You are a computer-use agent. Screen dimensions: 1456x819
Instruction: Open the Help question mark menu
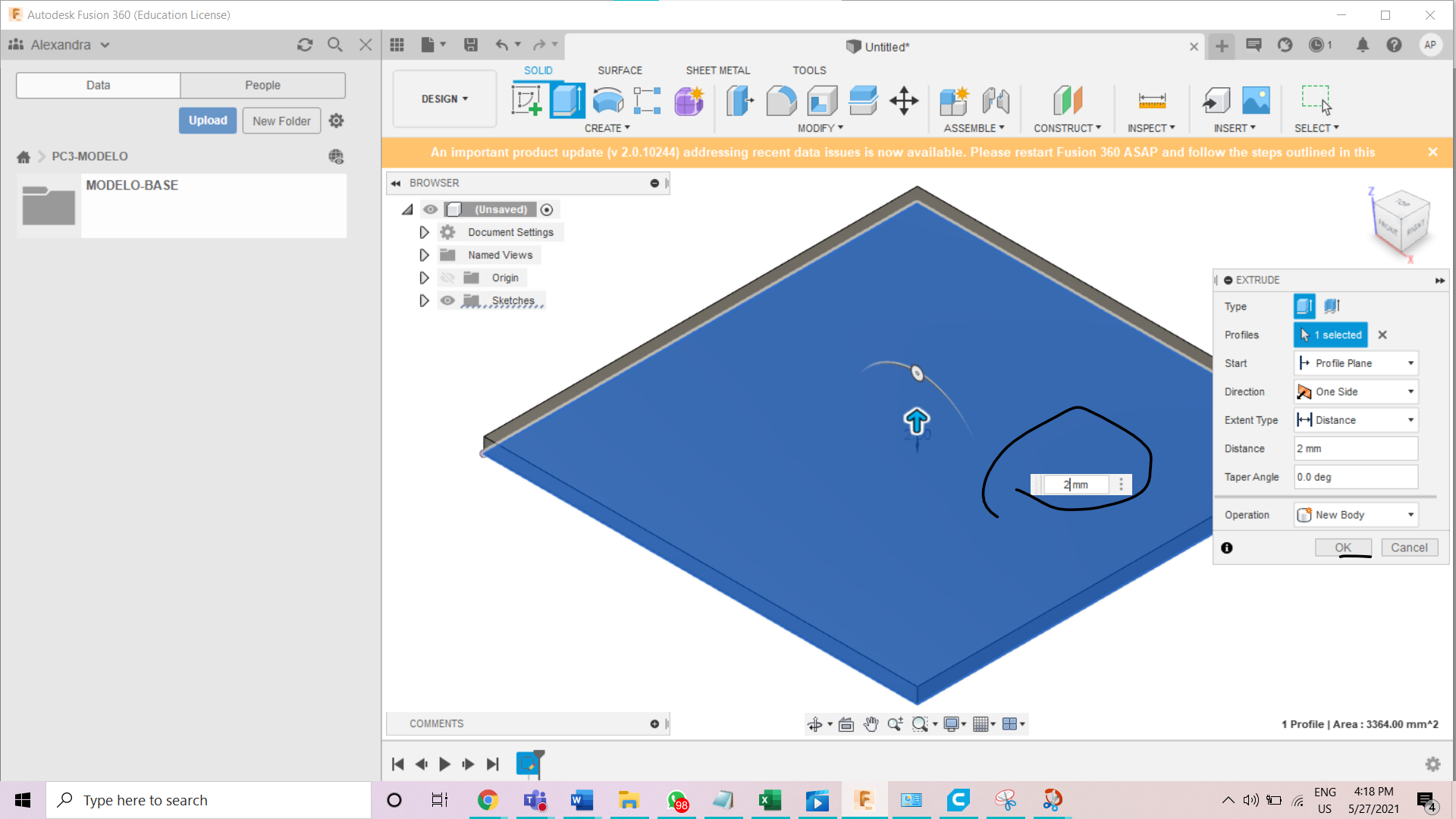pos(1394,45)
